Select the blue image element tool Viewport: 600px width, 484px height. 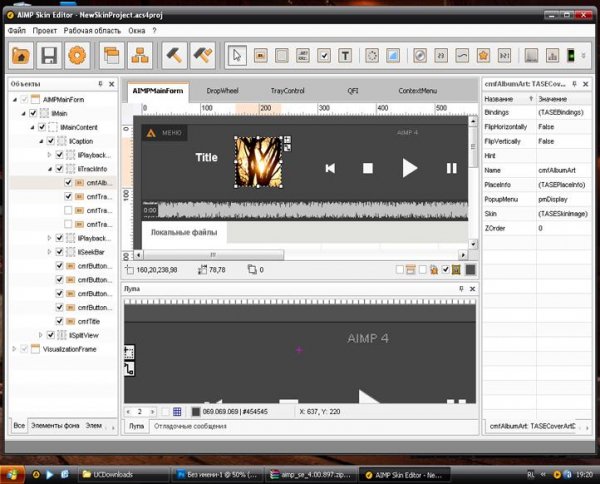393,56
